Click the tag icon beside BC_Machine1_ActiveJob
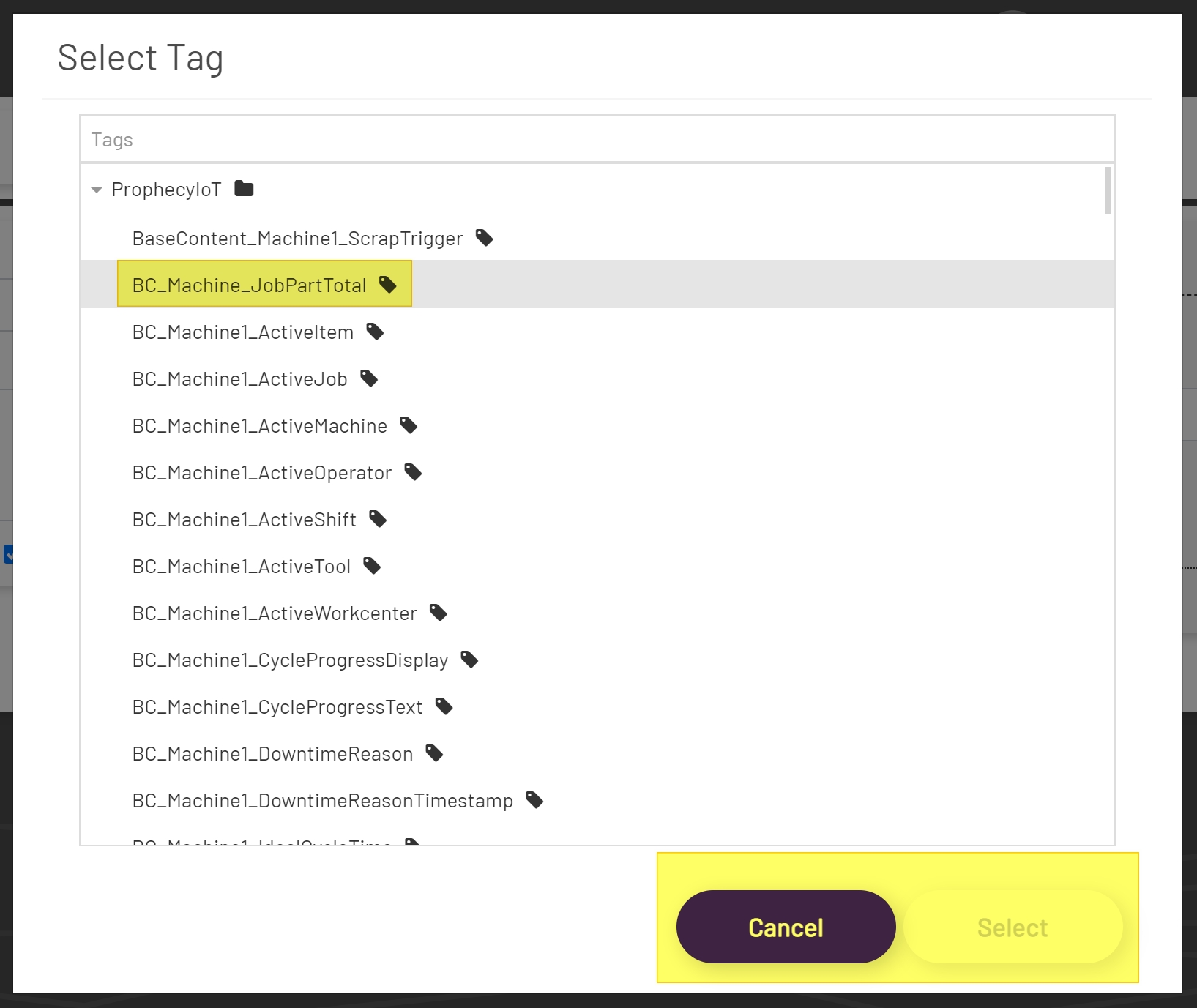 click(x=369, y=378)
